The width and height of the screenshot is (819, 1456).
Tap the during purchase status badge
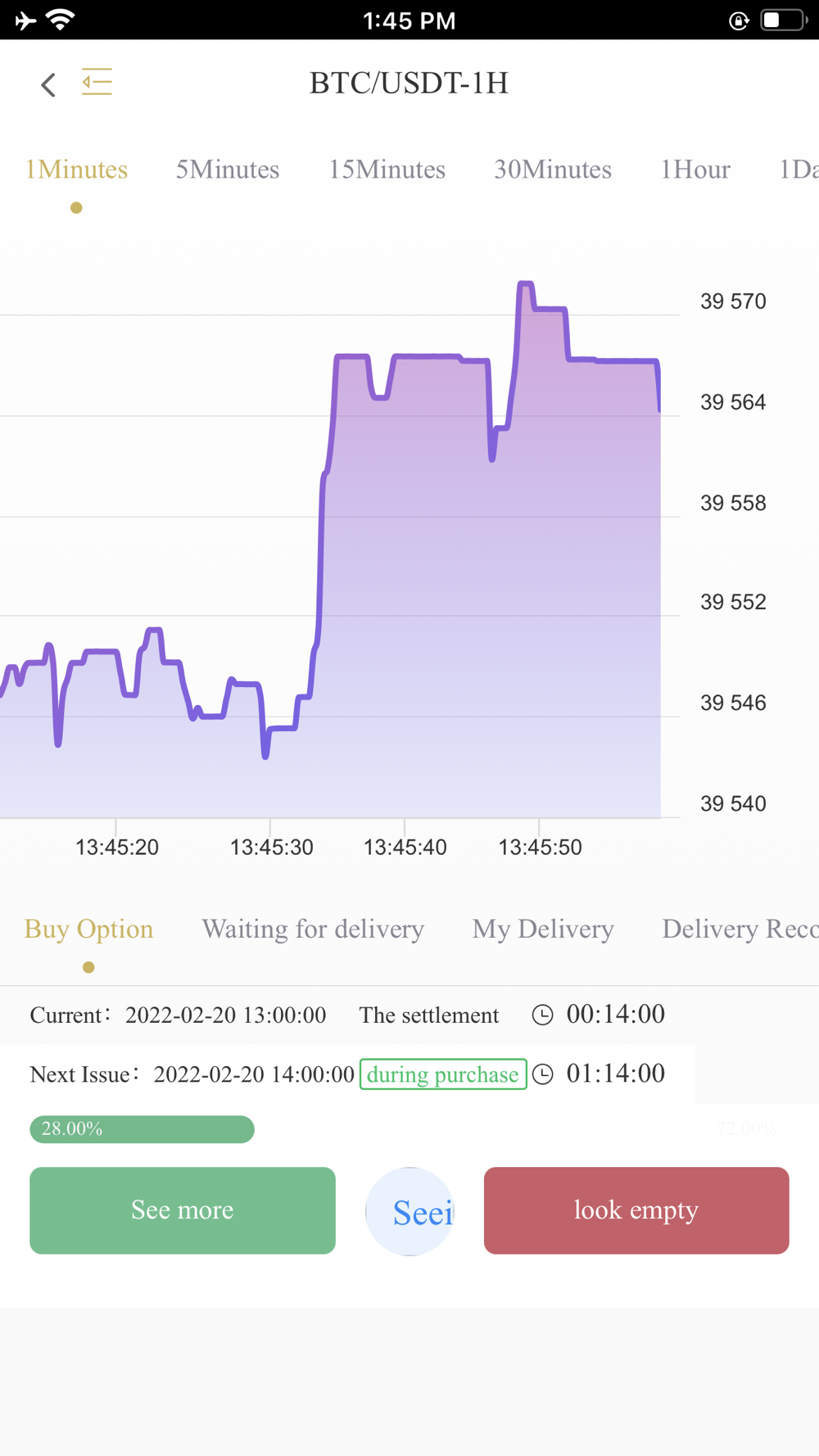[x=443, y=1074]
